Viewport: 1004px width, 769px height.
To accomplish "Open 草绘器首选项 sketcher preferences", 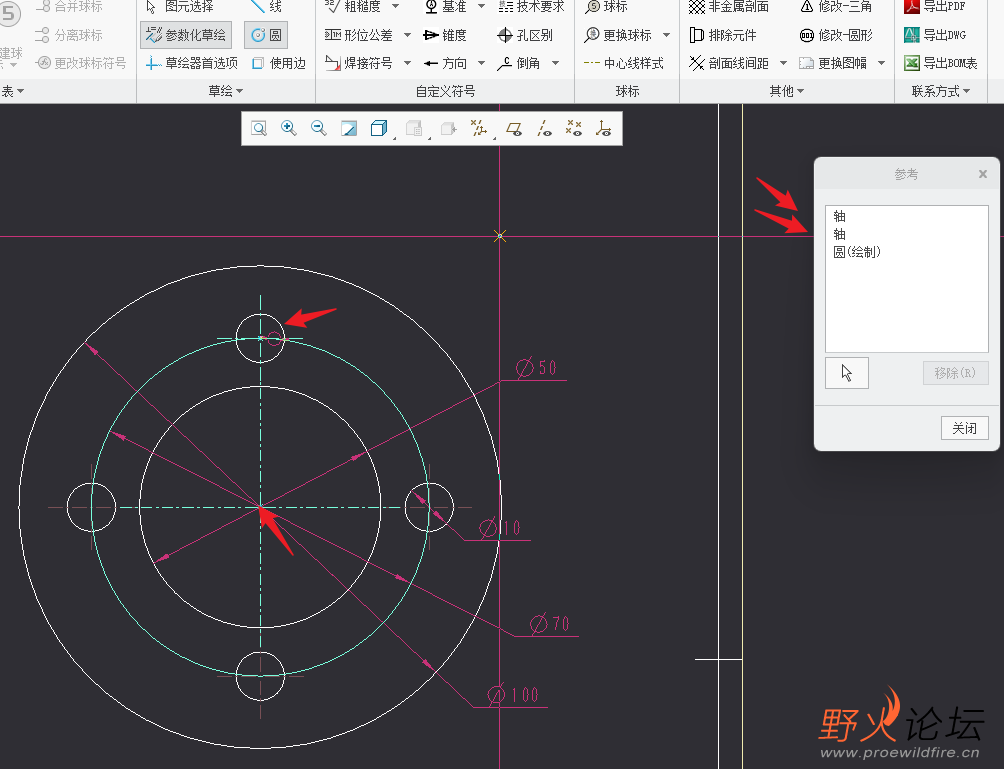I will (191, 63).
